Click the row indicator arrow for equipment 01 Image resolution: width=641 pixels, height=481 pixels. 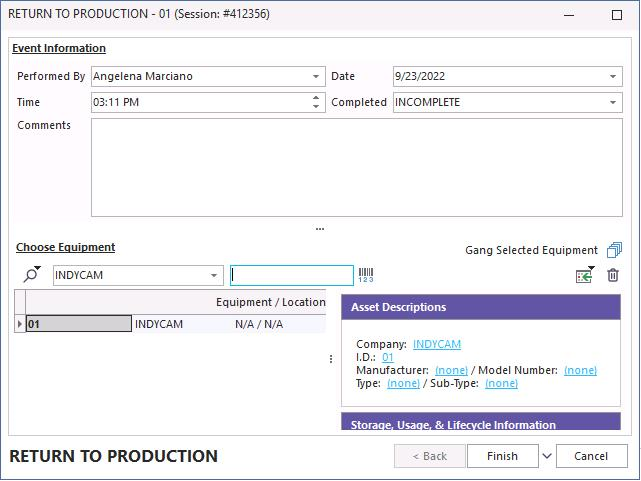coord(20,324)
